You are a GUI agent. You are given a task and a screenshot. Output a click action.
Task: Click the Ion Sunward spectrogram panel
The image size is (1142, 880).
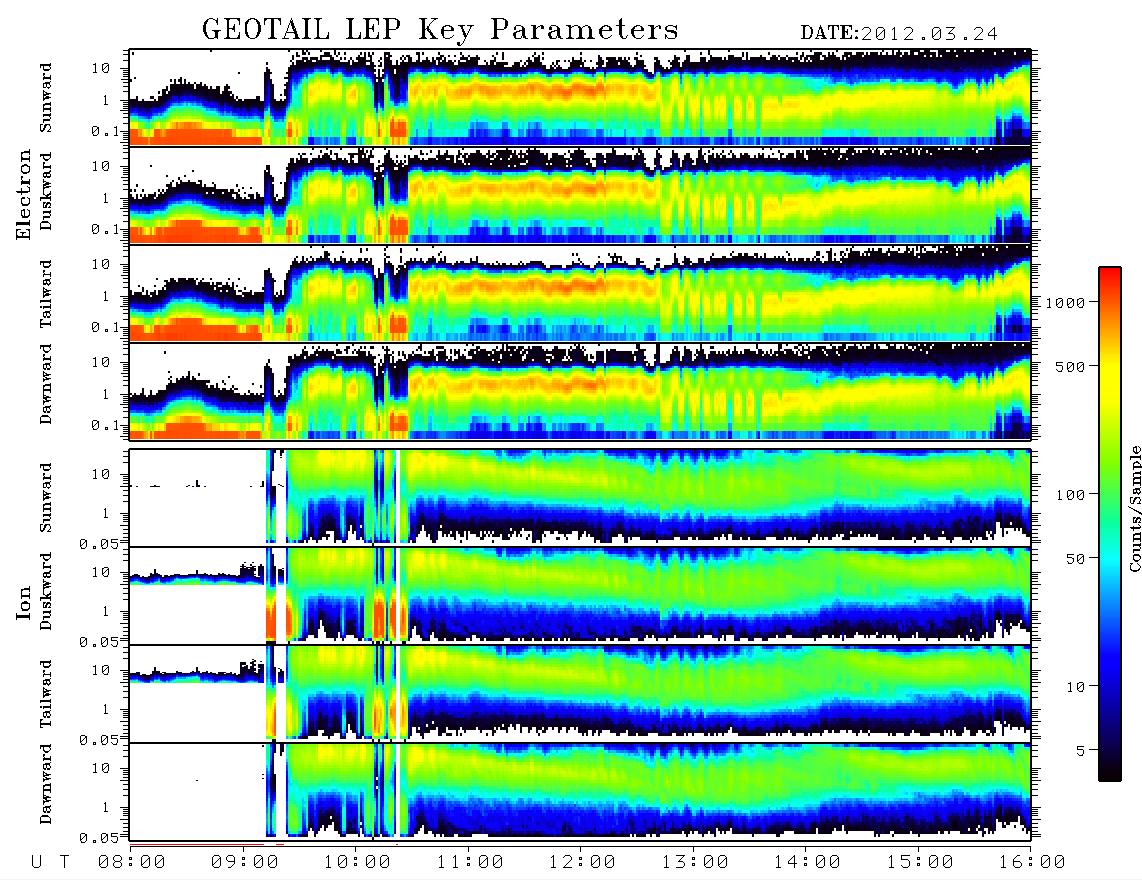pyautogui.click(x=580, y=498)
